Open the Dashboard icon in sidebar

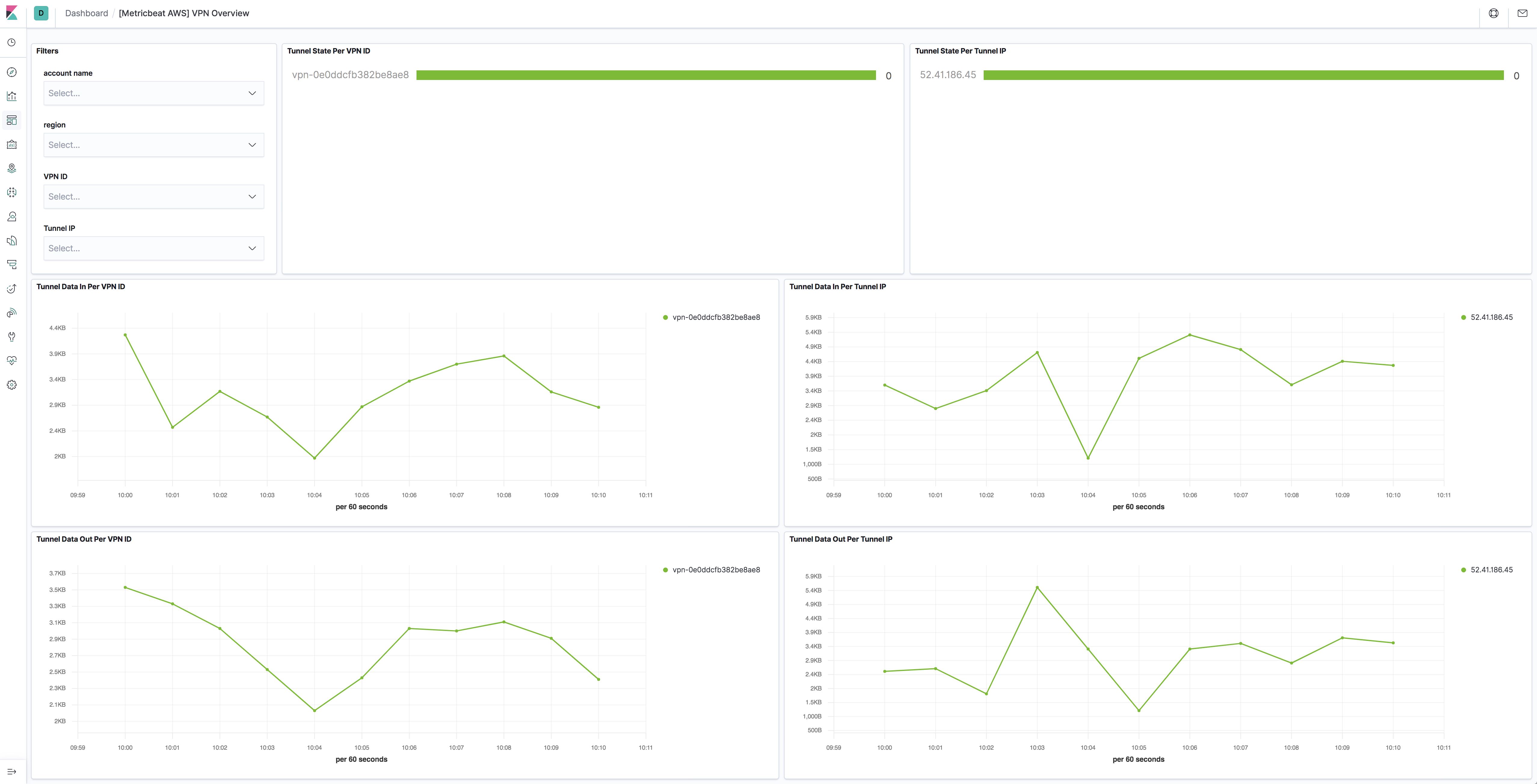11,120
